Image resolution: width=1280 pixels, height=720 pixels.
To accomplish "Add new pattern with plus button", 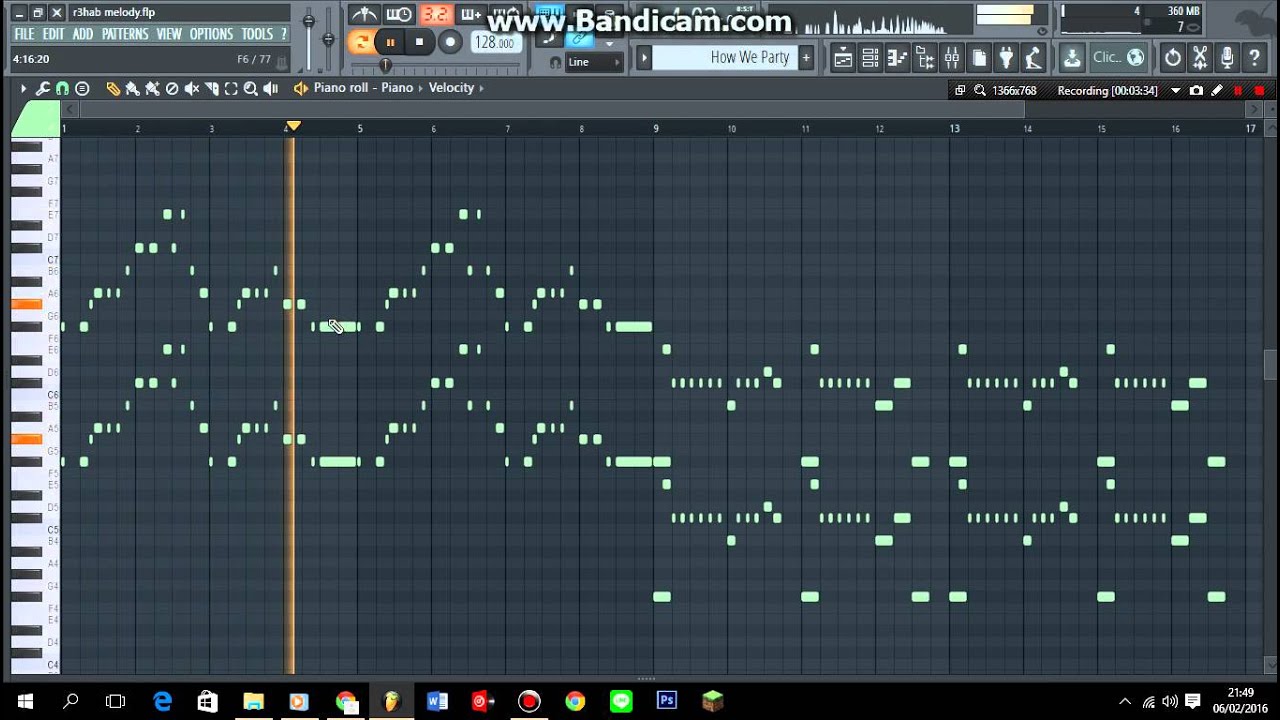I will click(806, 58).
